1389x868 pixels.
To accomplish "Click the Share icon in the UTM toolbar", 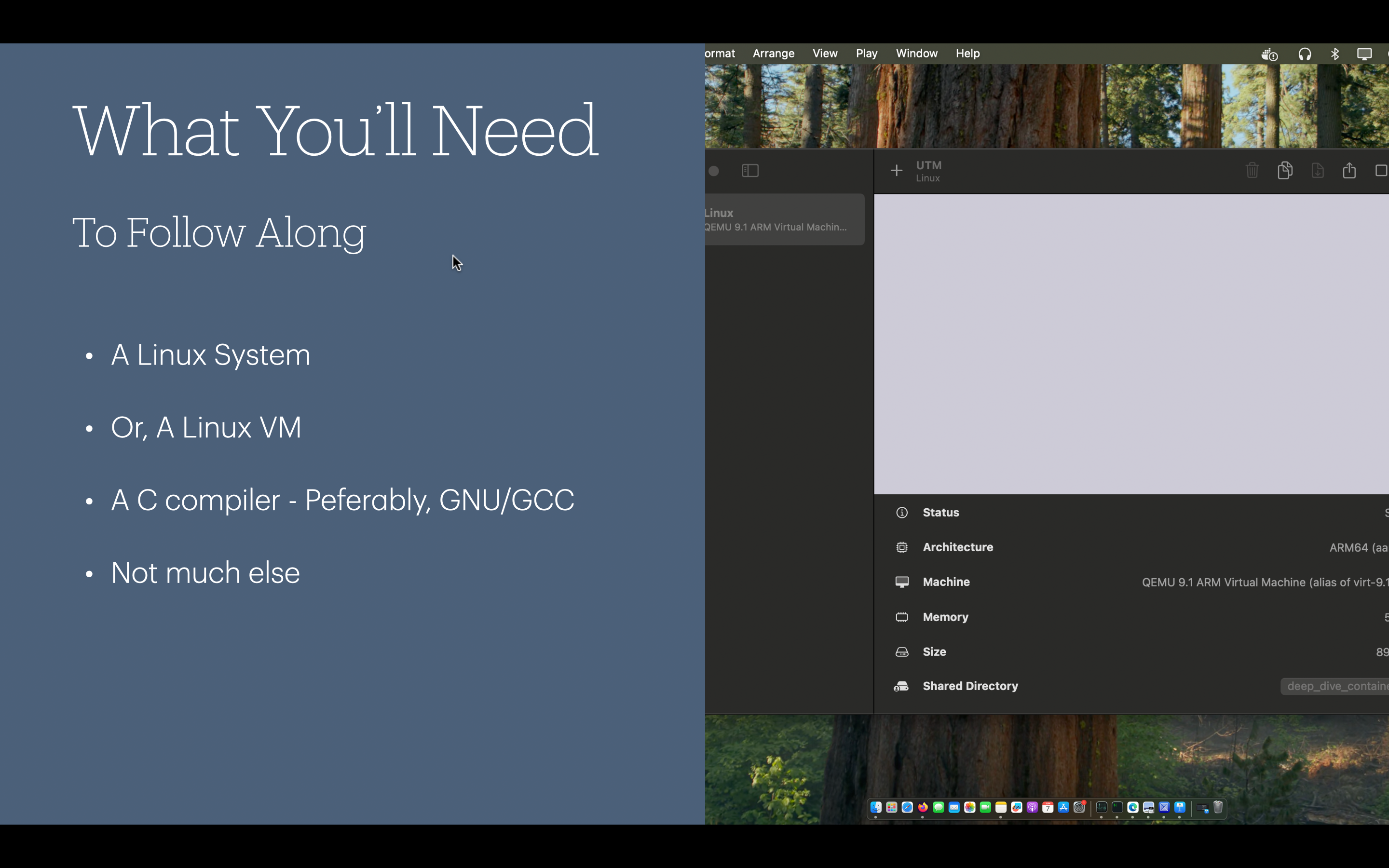I will pyautogui.click(x=1349, y=171).
